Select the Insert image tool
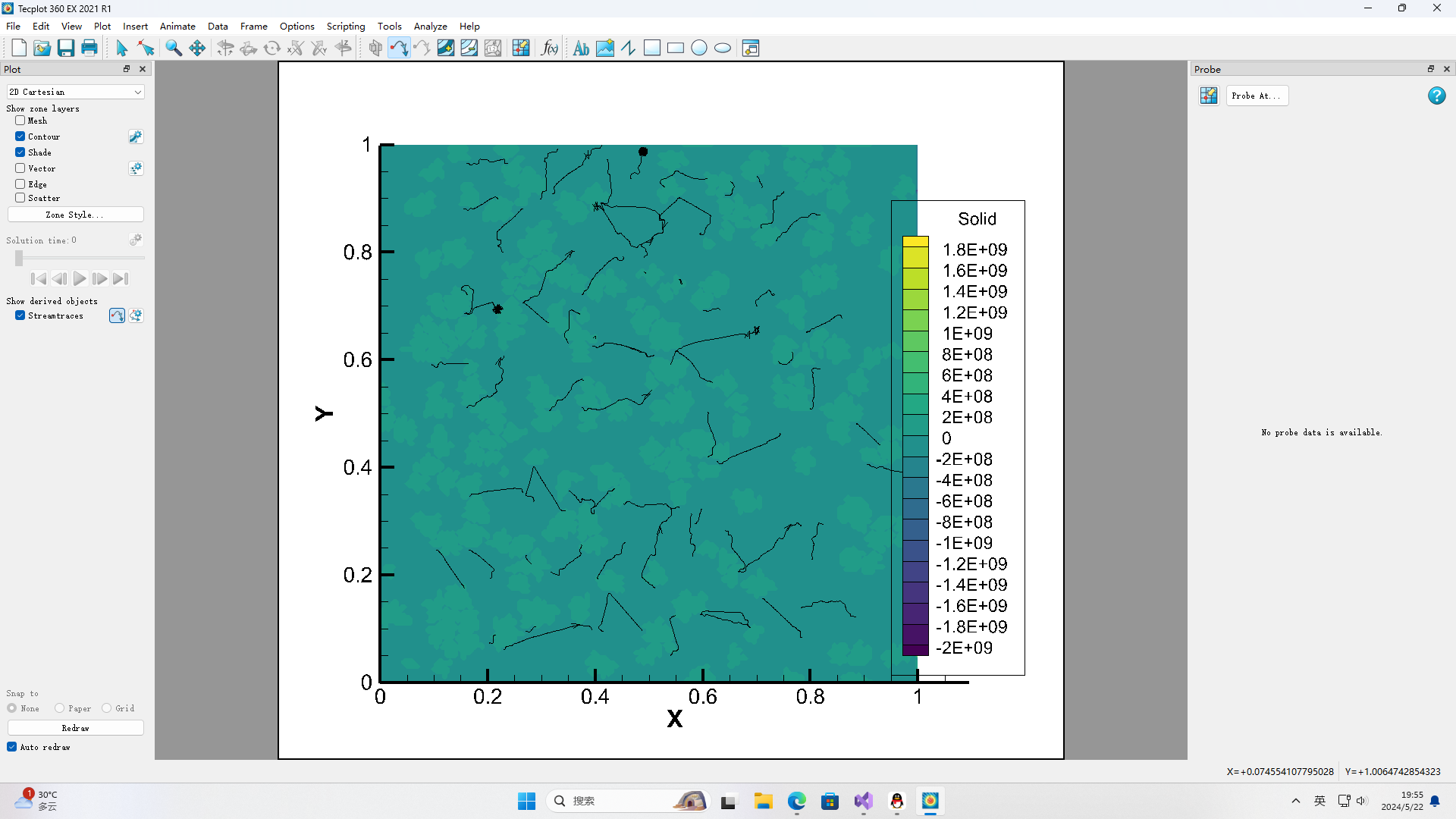This screenshot has width=1456, height=819. tap(605, 49)
